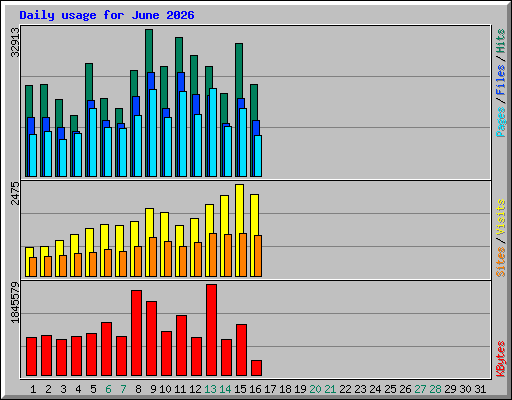Image resolution: width=512 pixels, height=400 pixels.
Task: Click green day 13 on the x-axis
Action: click(210, 389)
